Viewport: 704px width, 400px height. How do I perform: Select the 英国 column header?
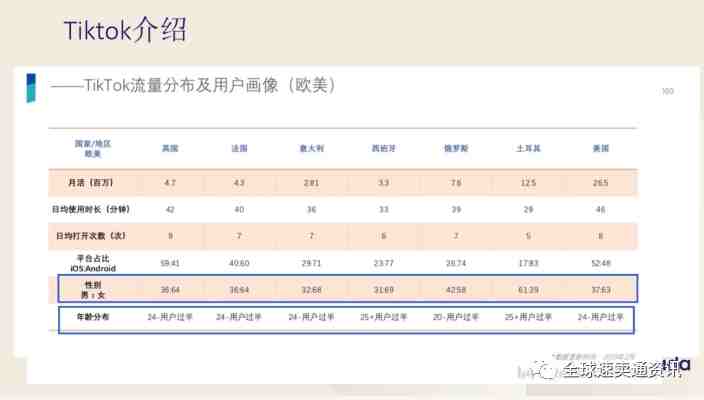point(170,148)
